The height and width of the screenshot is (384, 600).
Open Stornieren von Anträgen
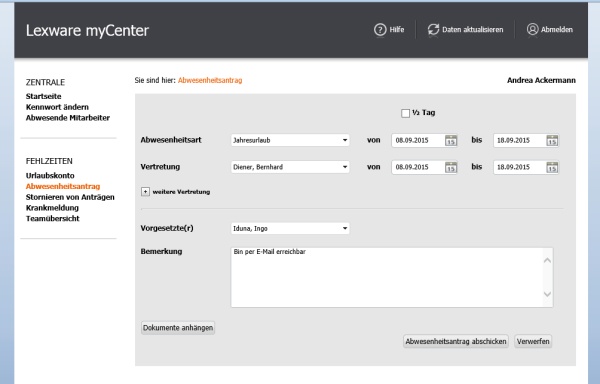pos(70,197)
